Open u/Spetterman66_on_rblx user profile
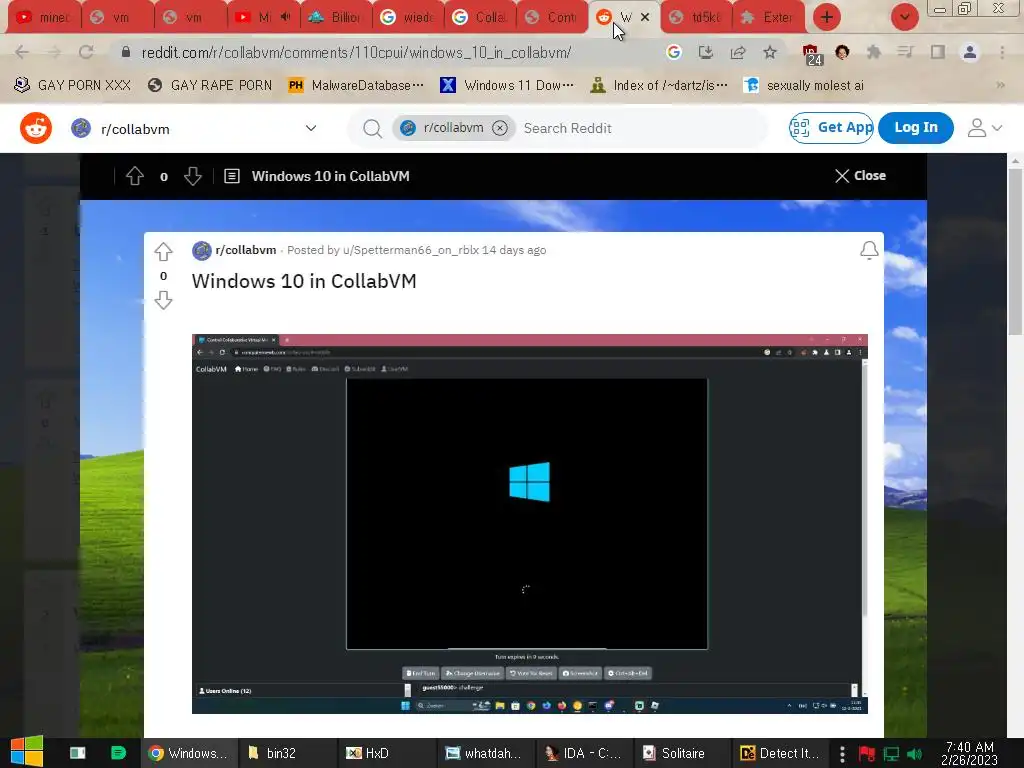1024x768 pixels. point(411,250)
